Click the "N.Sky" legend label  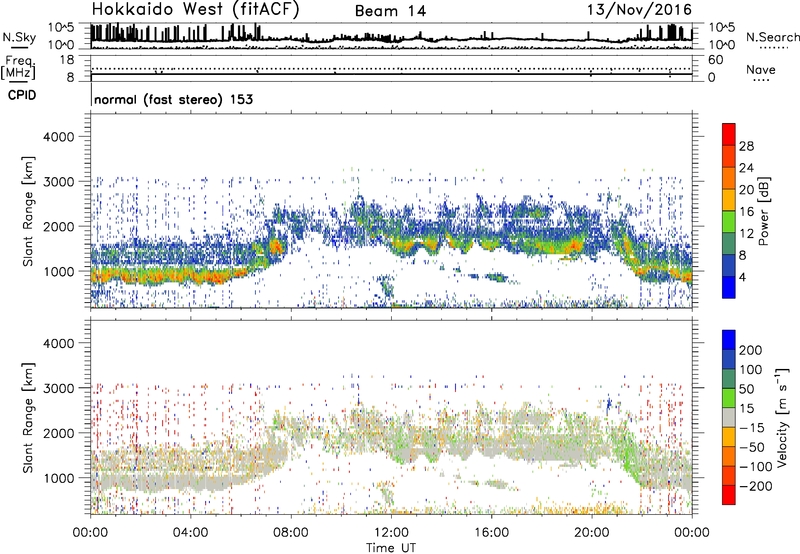tap(19, 37)
